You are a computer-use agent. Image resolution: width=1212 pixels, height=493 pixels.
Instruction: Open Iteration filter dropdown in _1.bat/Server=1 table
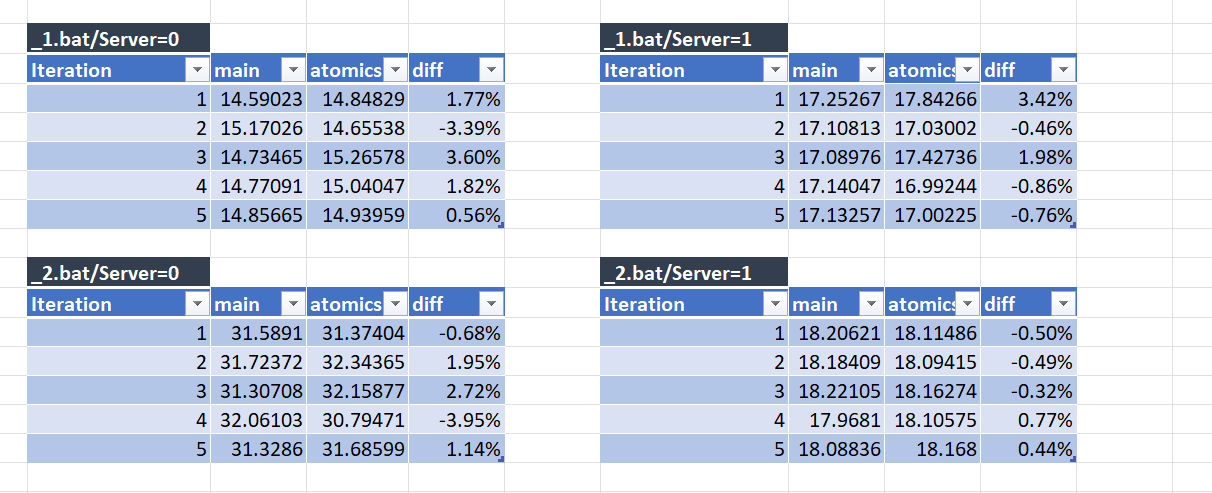774,70
